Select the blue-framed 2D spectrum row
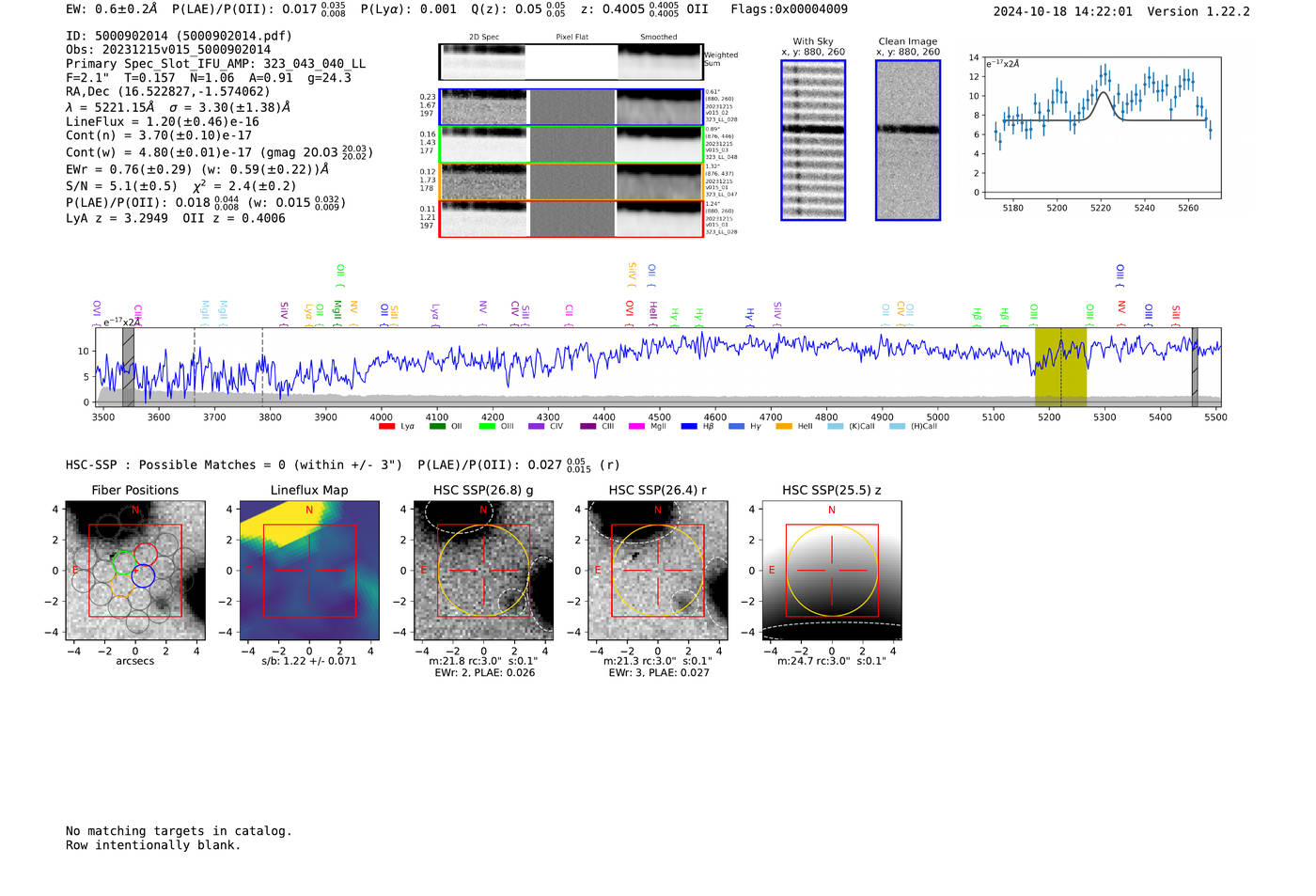 point(572,107)
